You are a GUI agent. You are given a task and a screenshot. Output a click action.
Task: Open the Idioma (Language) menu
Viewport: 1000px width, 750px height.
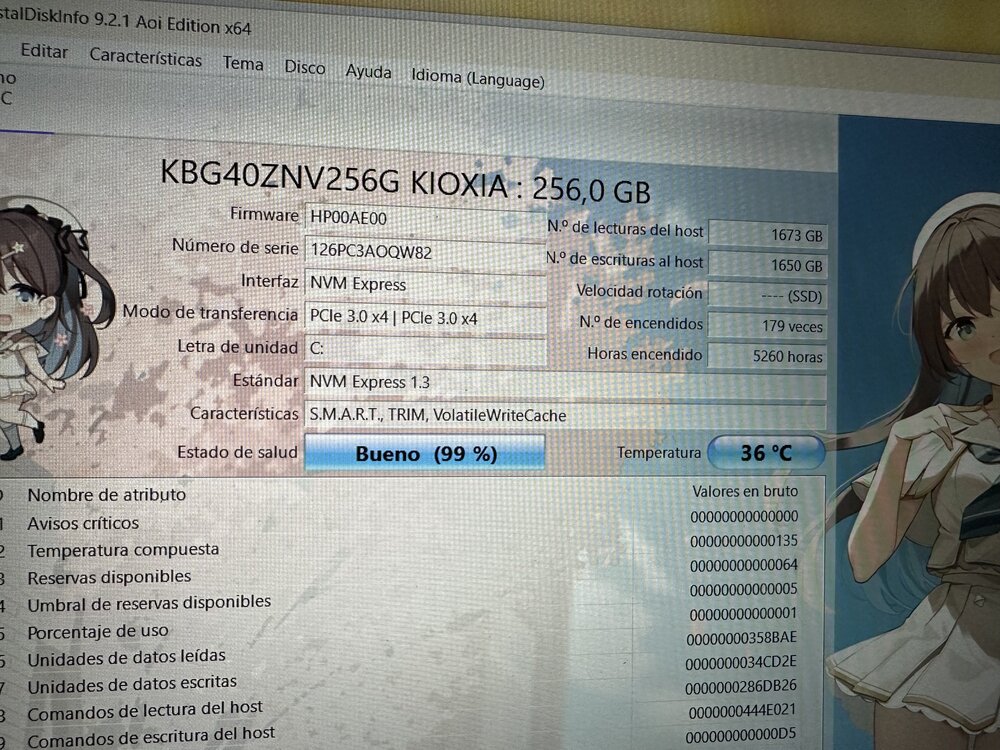pos(478,78)
